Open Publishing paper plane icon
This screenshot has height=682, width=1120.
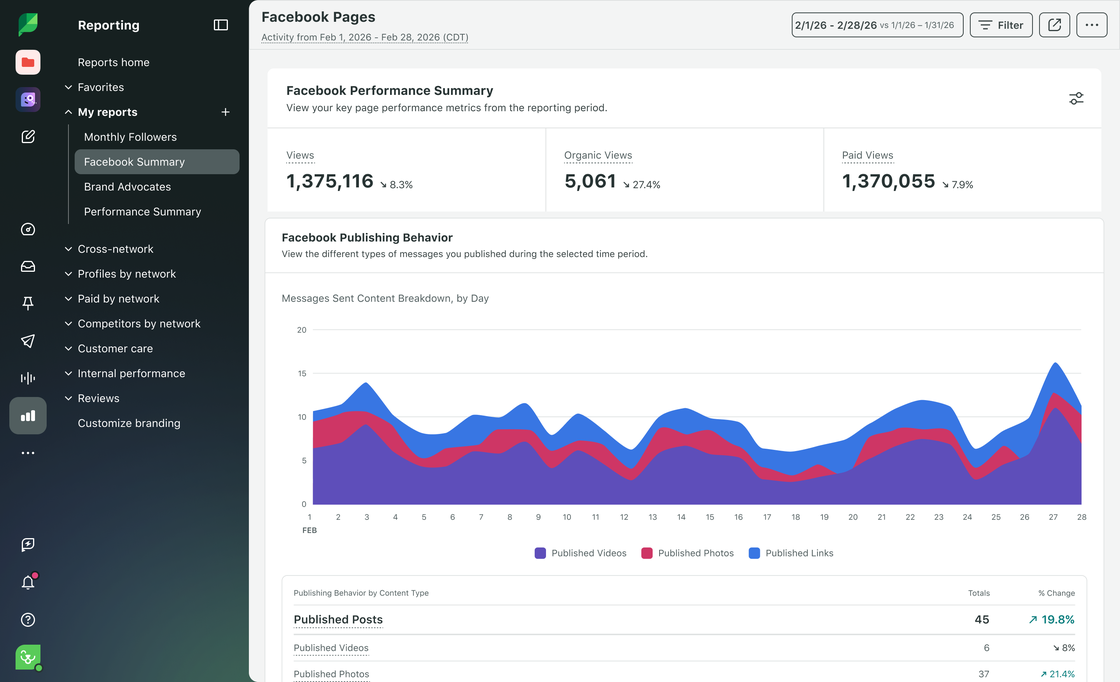pyautogui.click(x=28, y=341)
